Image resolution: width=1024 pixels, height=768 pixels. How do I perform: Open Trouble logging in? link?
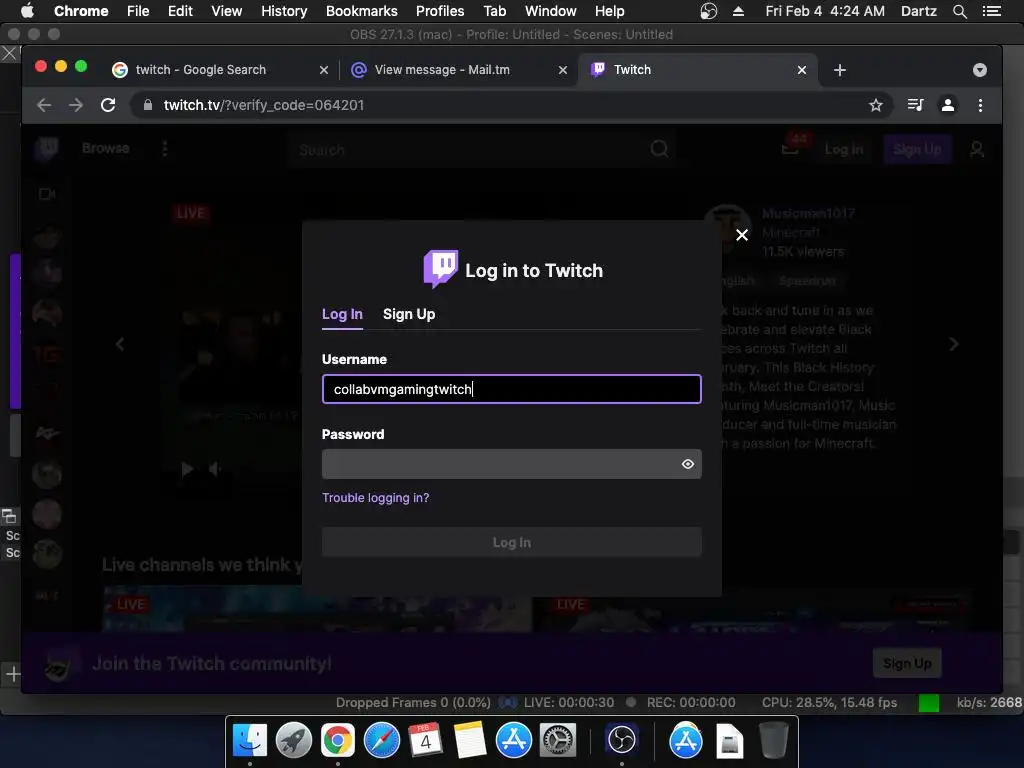coord(376,498)
